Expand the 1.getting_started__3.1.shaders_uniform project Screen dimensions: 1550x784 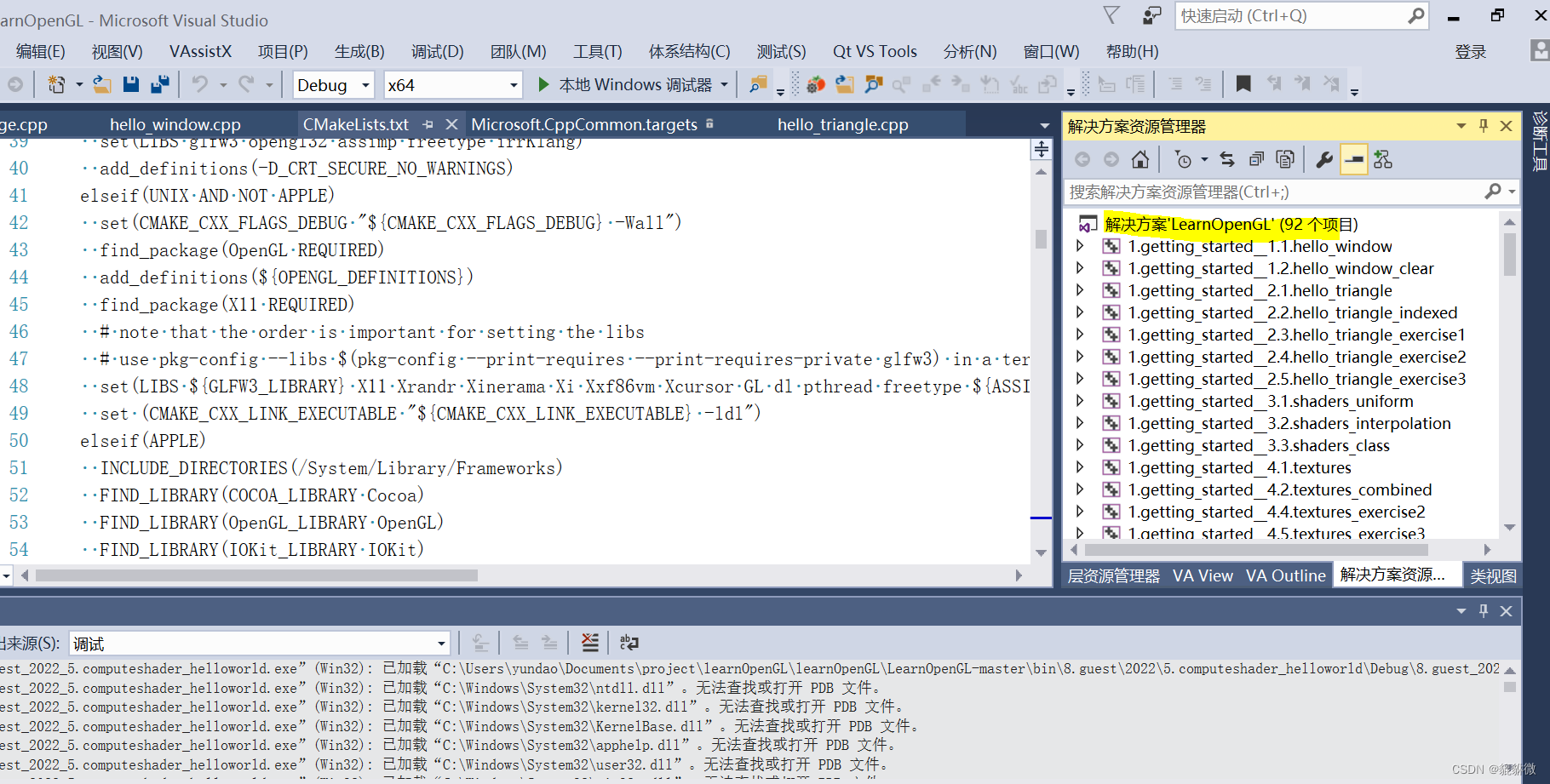(1080, 401)
